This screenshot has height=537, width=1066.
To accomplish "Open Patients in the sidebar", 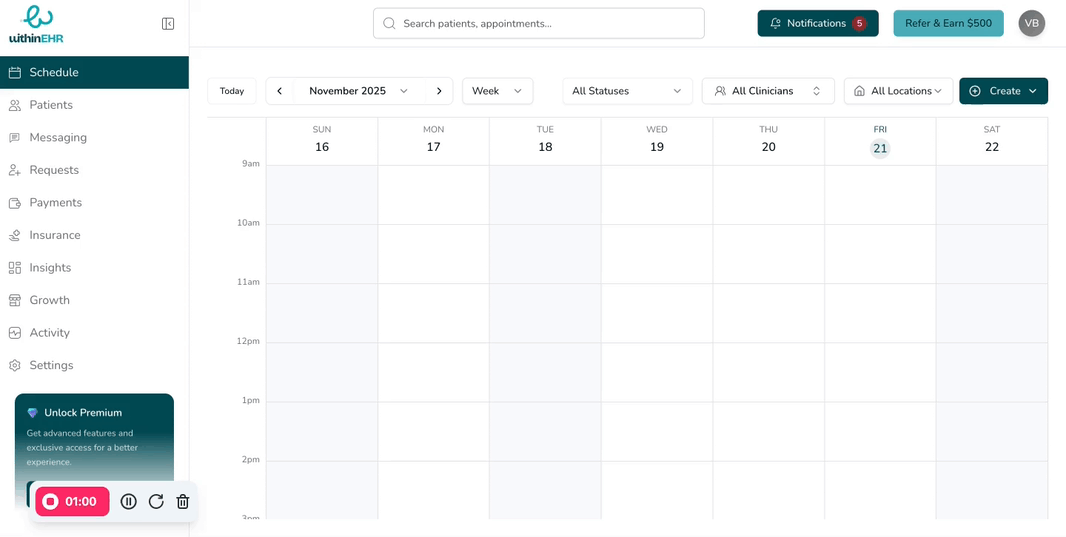I will pos(51,105).
